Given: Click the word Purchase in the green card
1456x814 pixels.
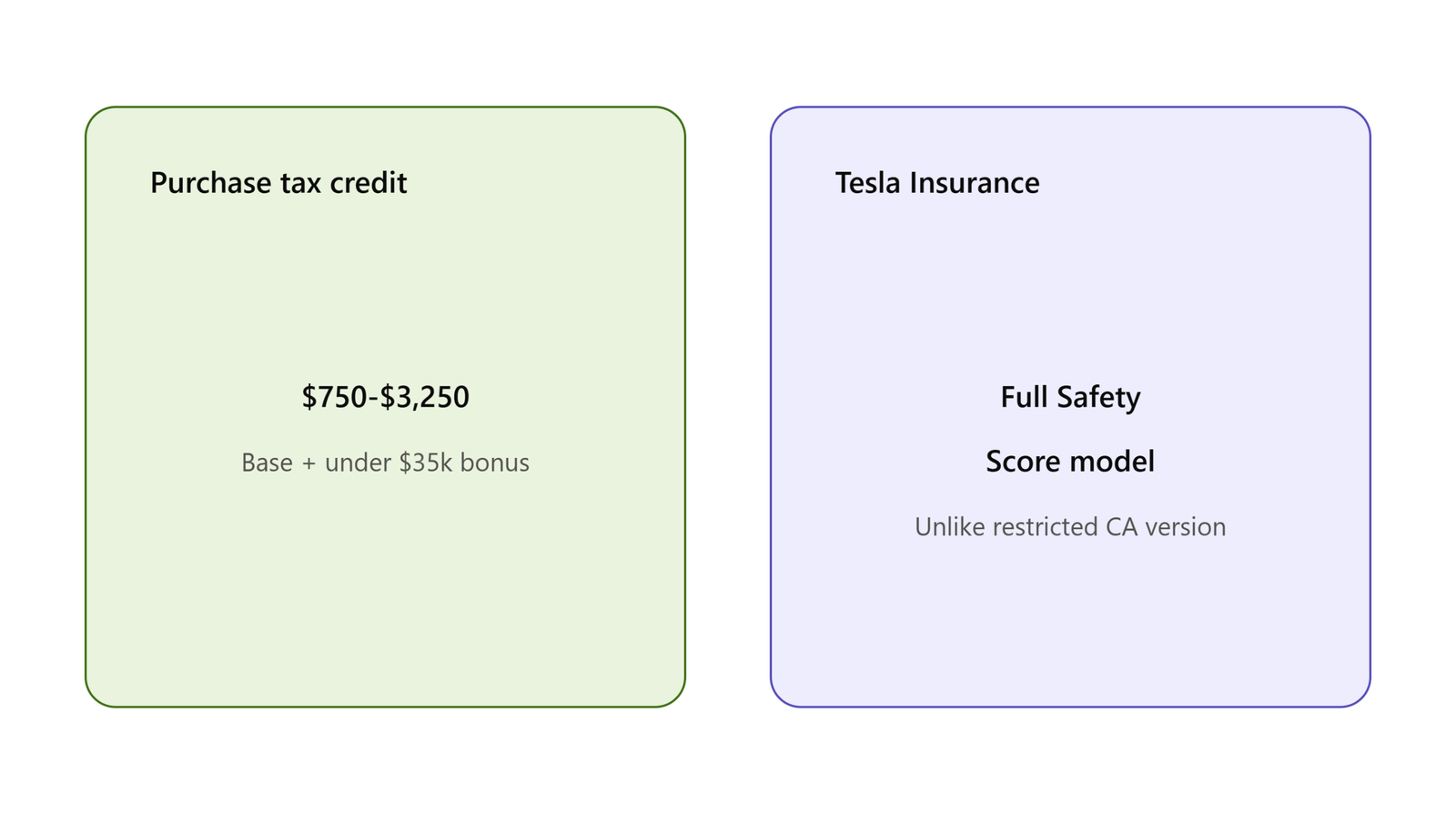Looking at the screenshot, I should (211, 183).
